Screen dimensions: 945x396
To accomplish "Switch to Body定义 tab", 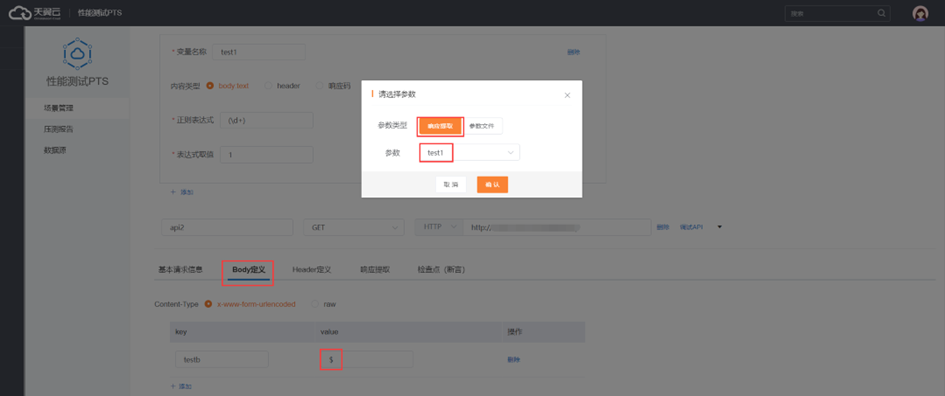I will tap(249, 269).
